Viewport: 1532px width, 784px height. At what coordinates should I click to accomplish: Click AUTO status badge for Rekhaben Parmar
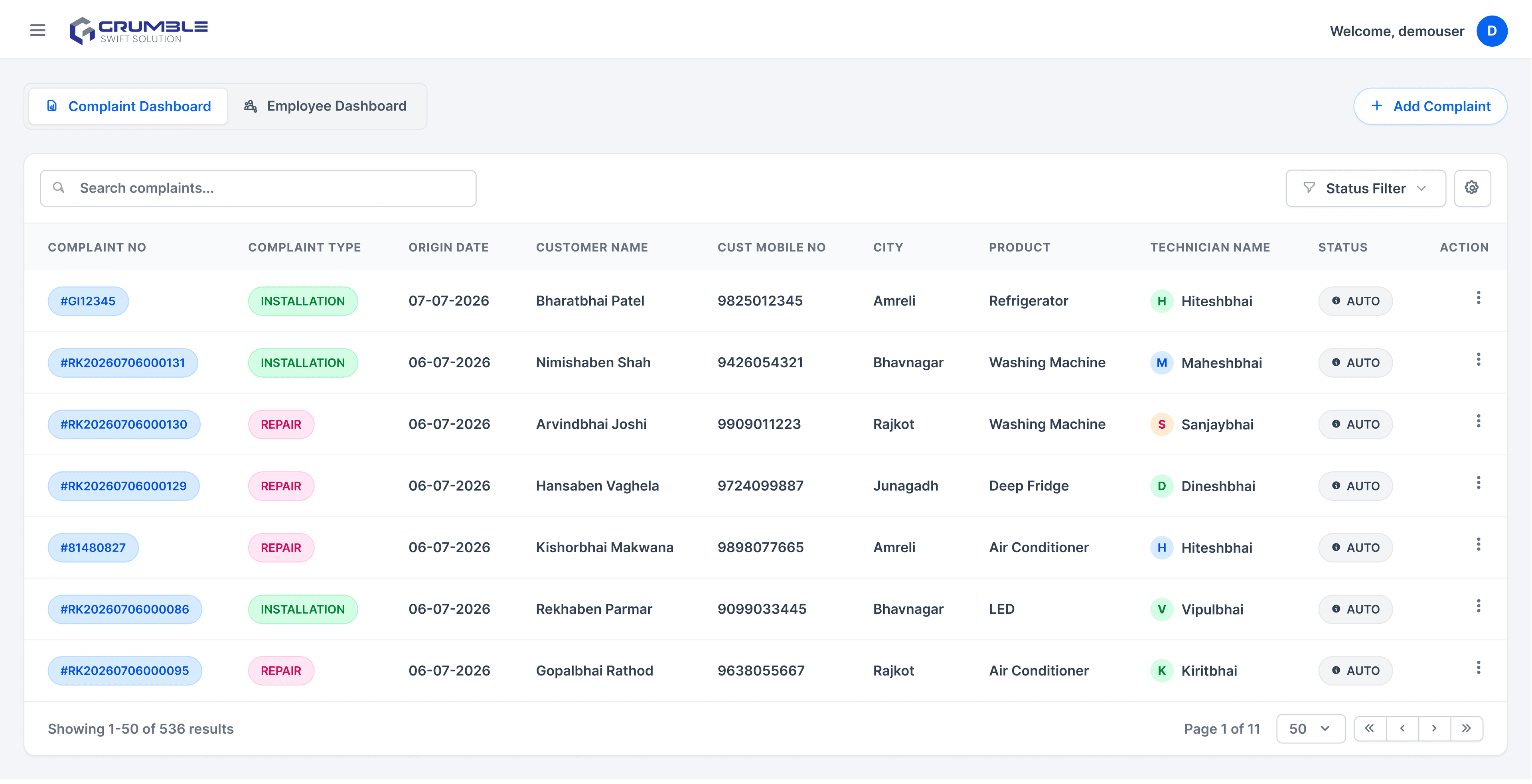(1355, 609)
